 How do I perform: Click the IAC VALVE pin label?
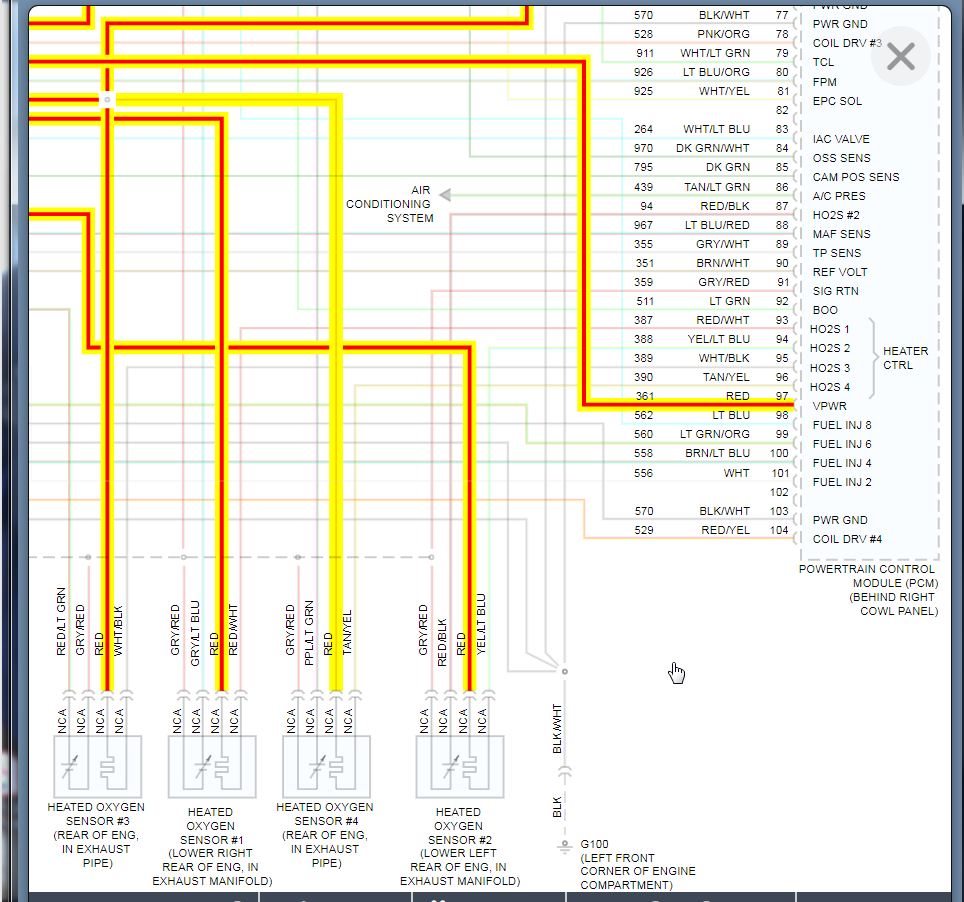click(x=840, y=139)
